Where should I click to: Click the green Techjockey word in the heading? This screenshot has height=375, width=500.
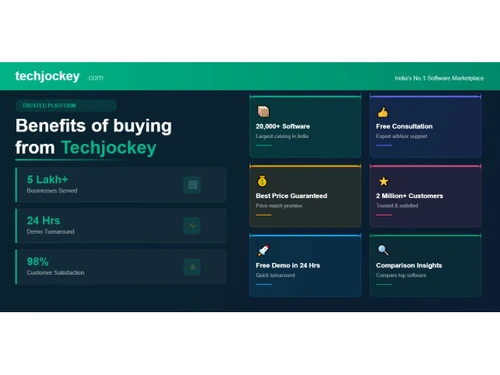(109, 148)
